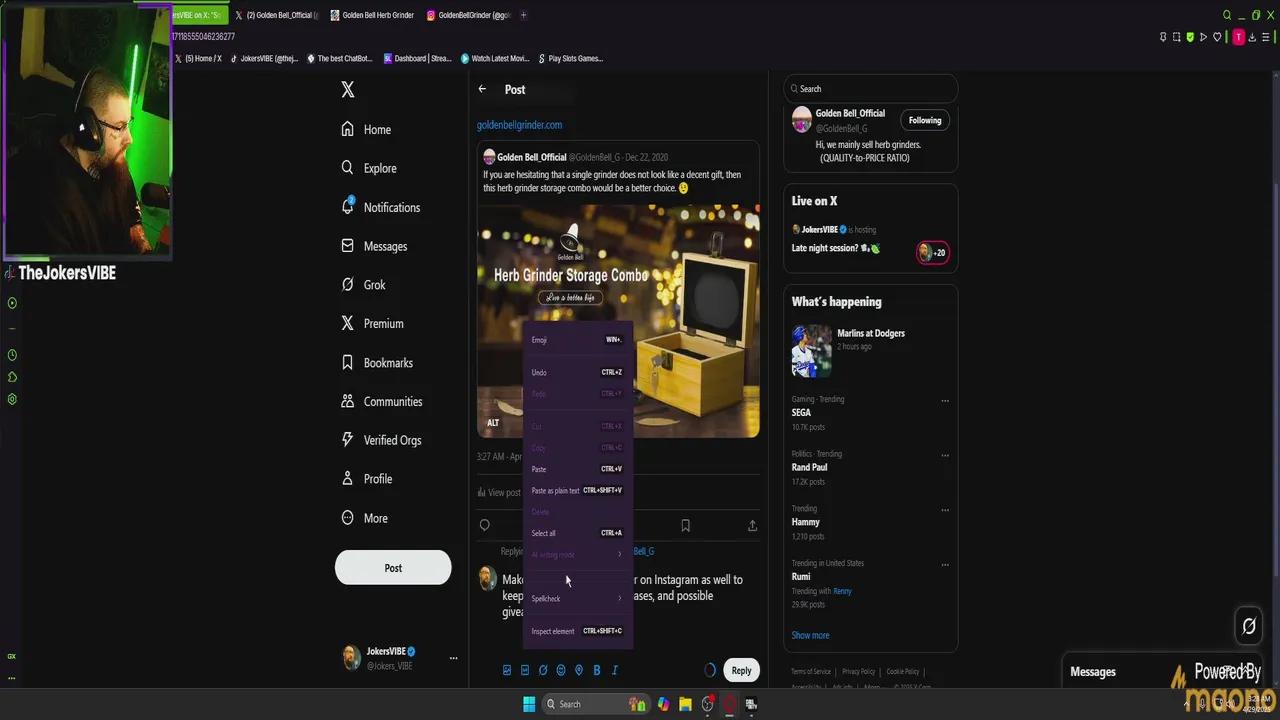The height and width of the screenshot is (720, 1280).
Task: Open the goldenbellgrinder.com link
Action: 519,125
